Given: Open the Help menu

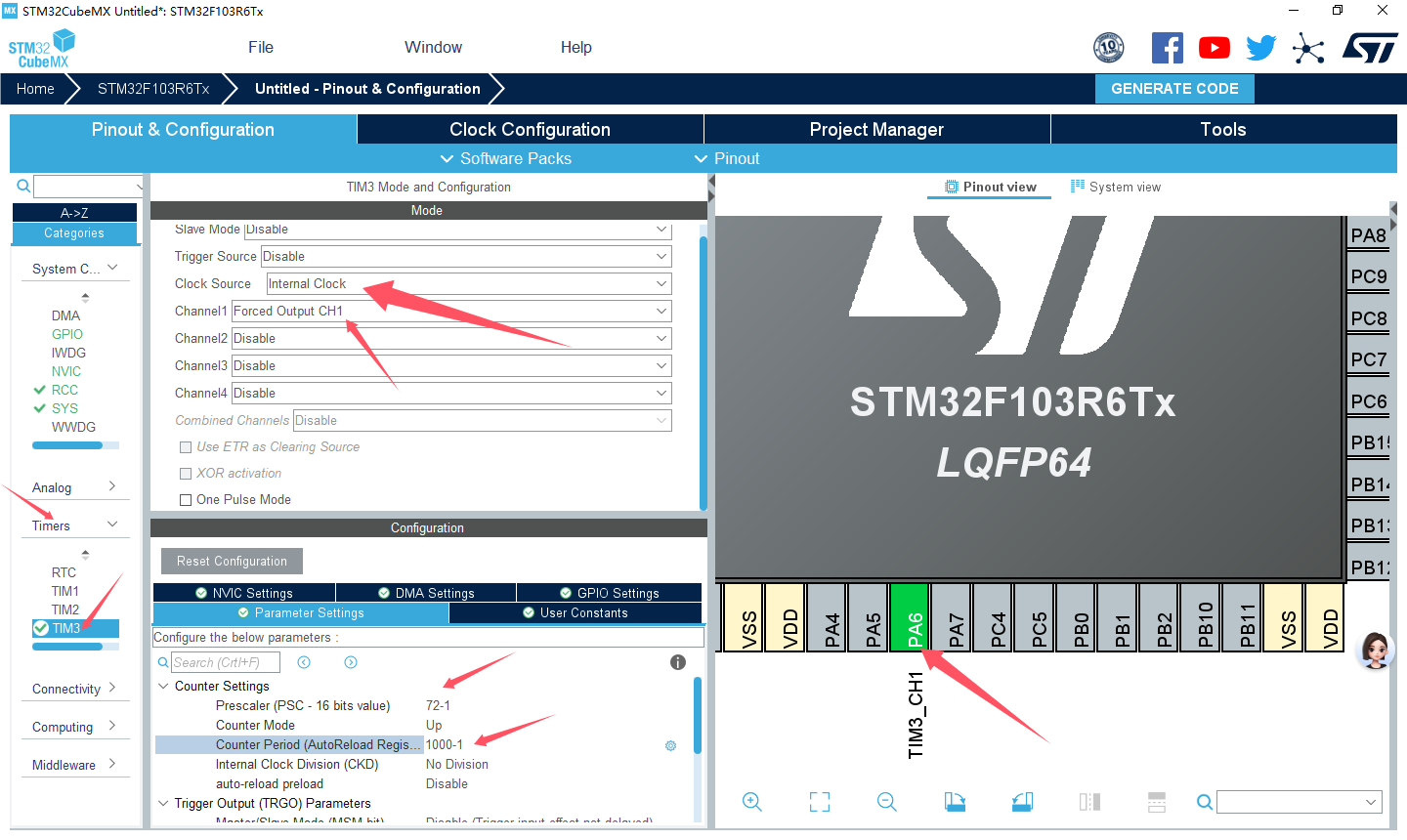Looking at the screenshot, I should [576, 47].
